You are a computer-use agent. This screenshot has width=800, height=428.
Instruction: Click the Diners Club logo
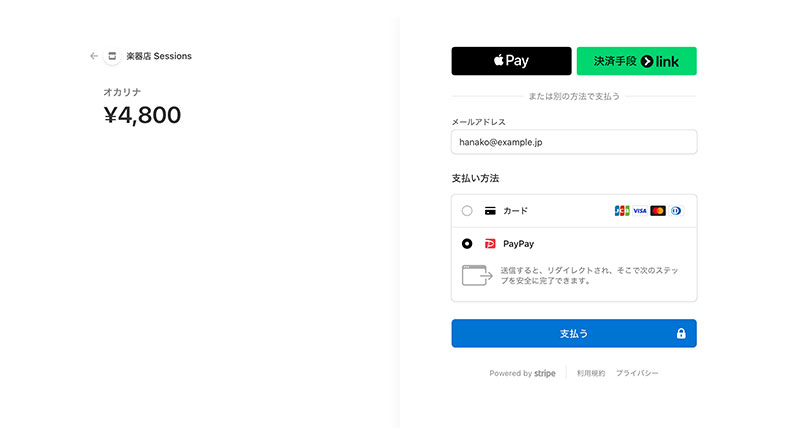[x=676, y=211]
